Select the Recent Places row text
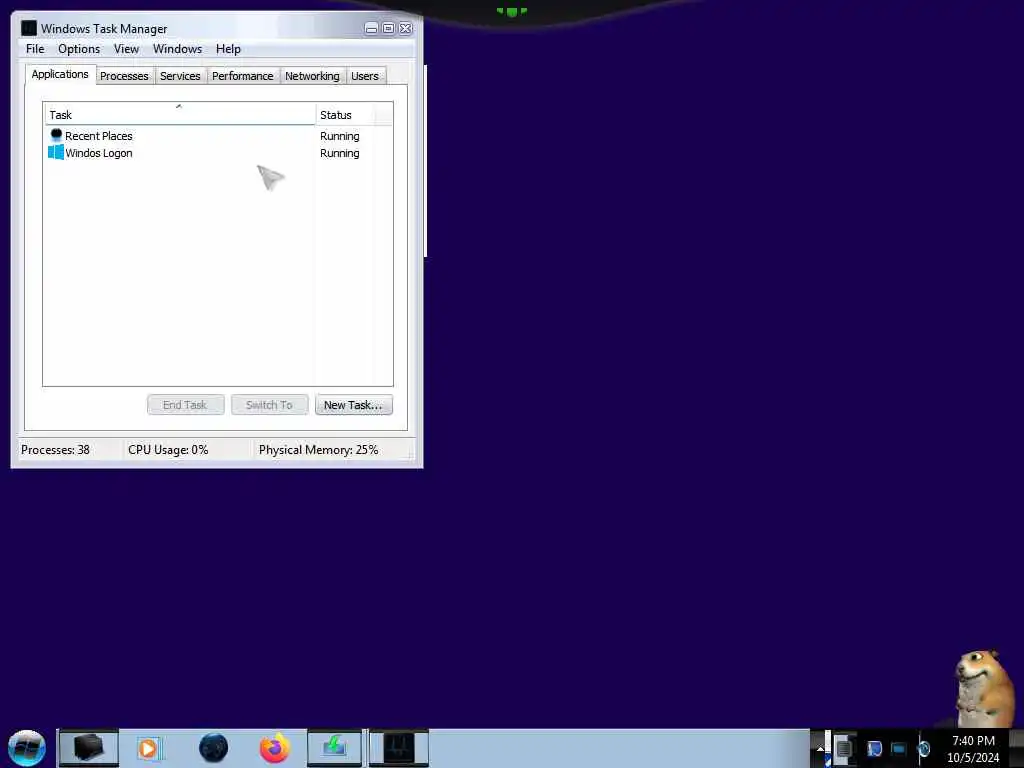 [x=99, y=136]
